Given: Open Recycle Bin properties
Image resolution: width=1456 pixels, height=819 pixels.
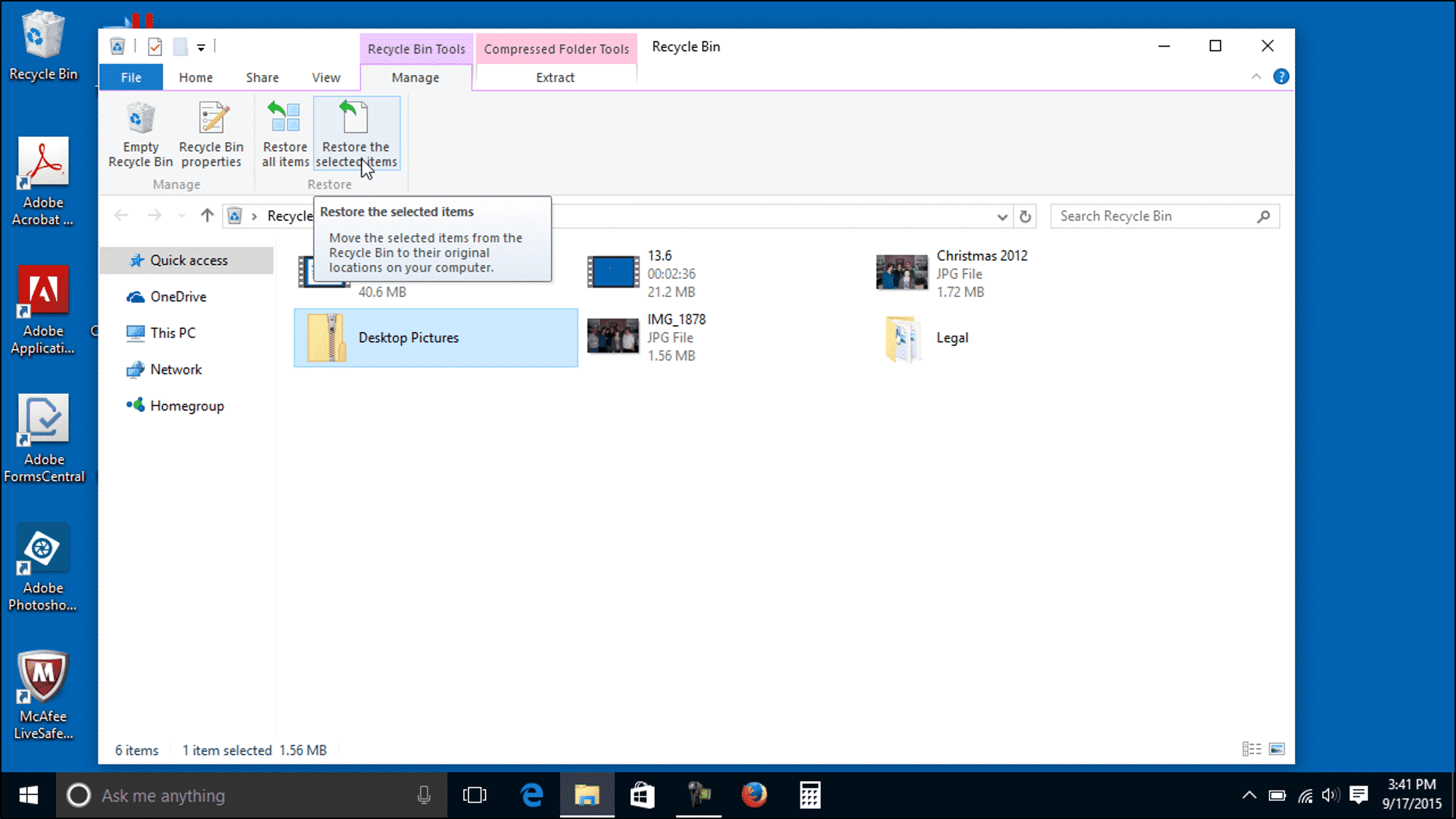Looking at the screenshot, I should click(x=210, y=135).
